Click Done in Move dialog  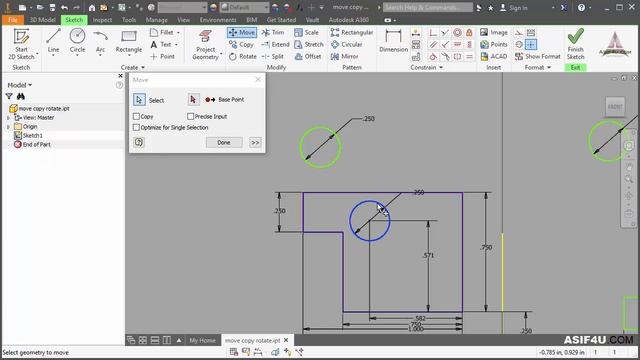click(x=224, y=142)
